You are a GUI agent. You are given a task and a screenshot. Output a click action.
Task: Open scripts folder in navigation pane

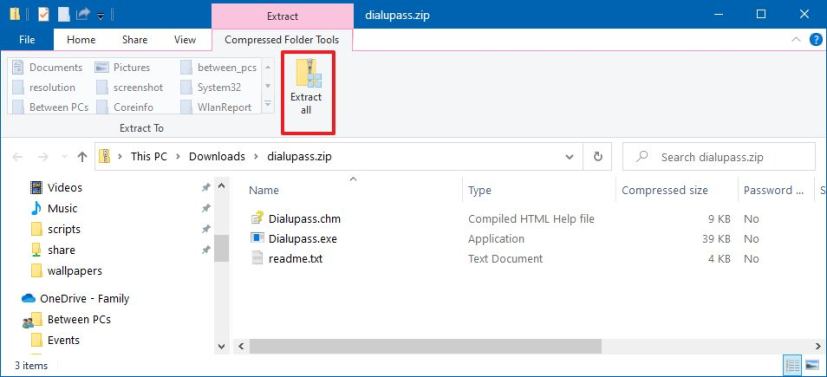click(x=55, y=229)
